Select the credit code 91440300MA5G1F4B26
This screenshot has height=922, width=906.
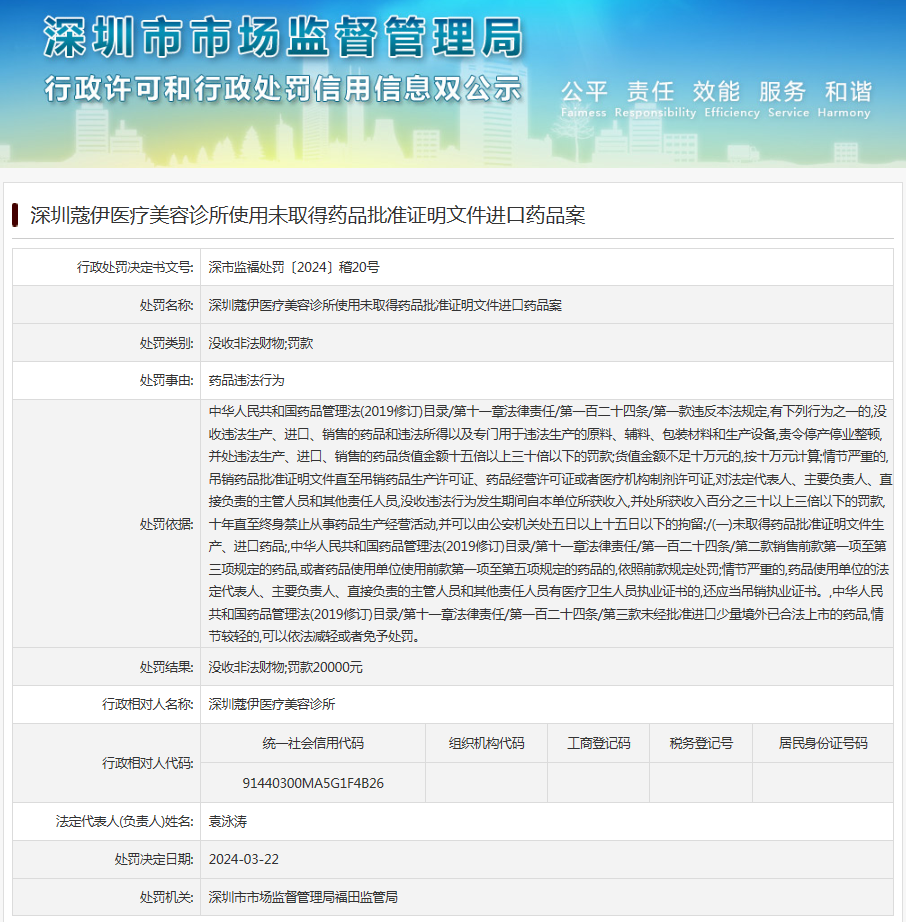313,783
